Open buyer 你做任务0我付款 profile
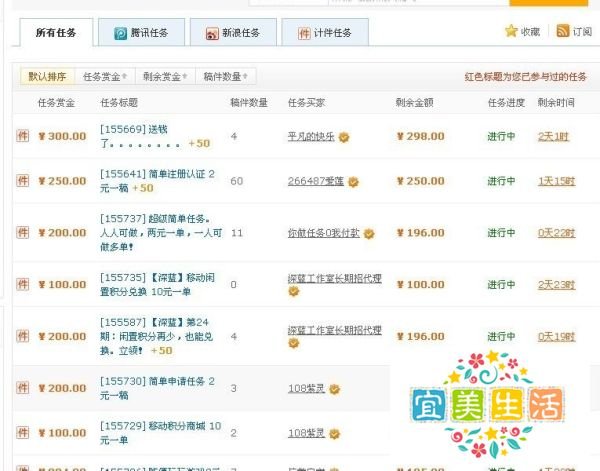This screenshot has height=471, width=600. [324, 233]
